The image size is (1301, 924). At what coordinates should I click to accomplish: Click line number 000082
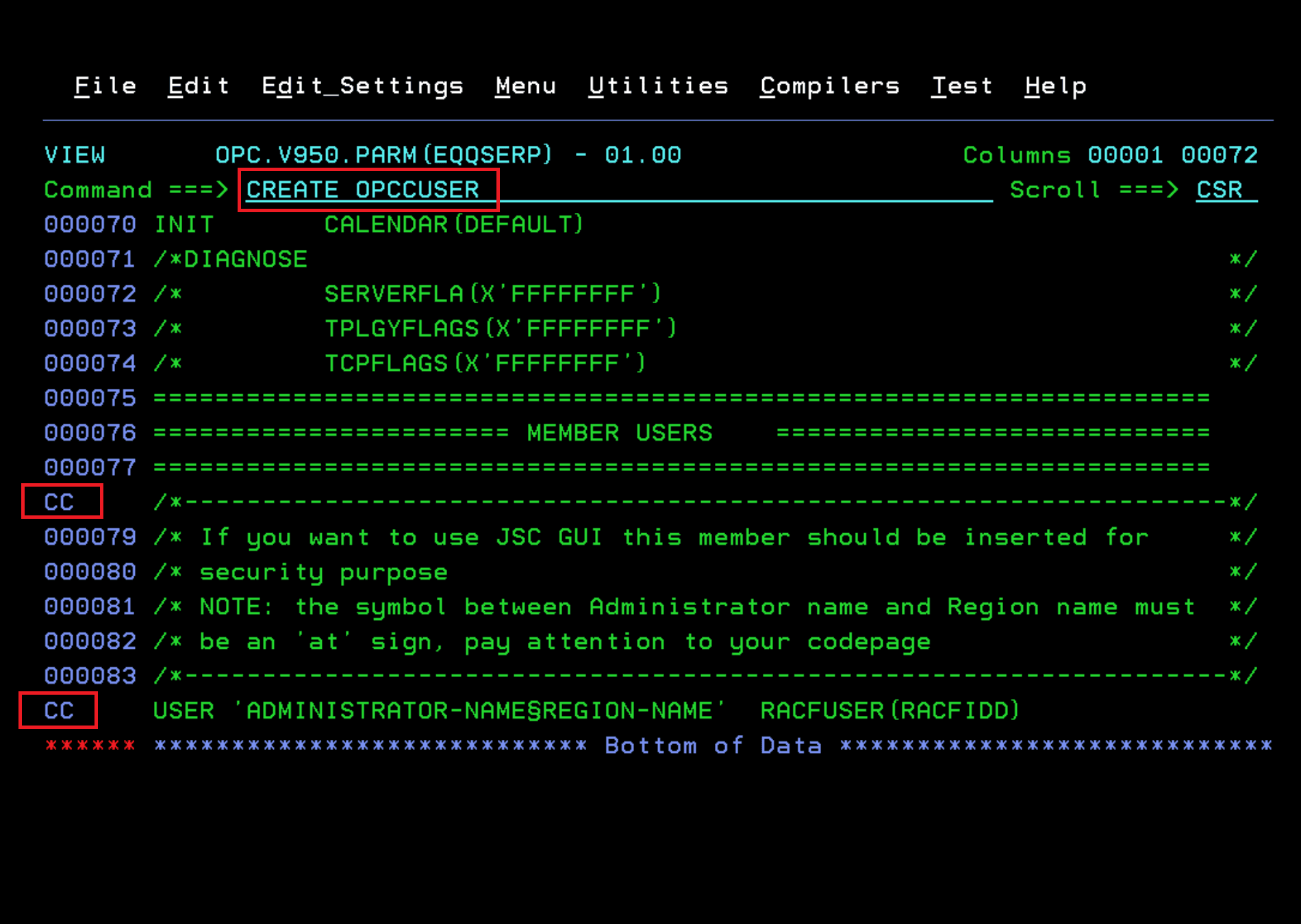(90, 642)
